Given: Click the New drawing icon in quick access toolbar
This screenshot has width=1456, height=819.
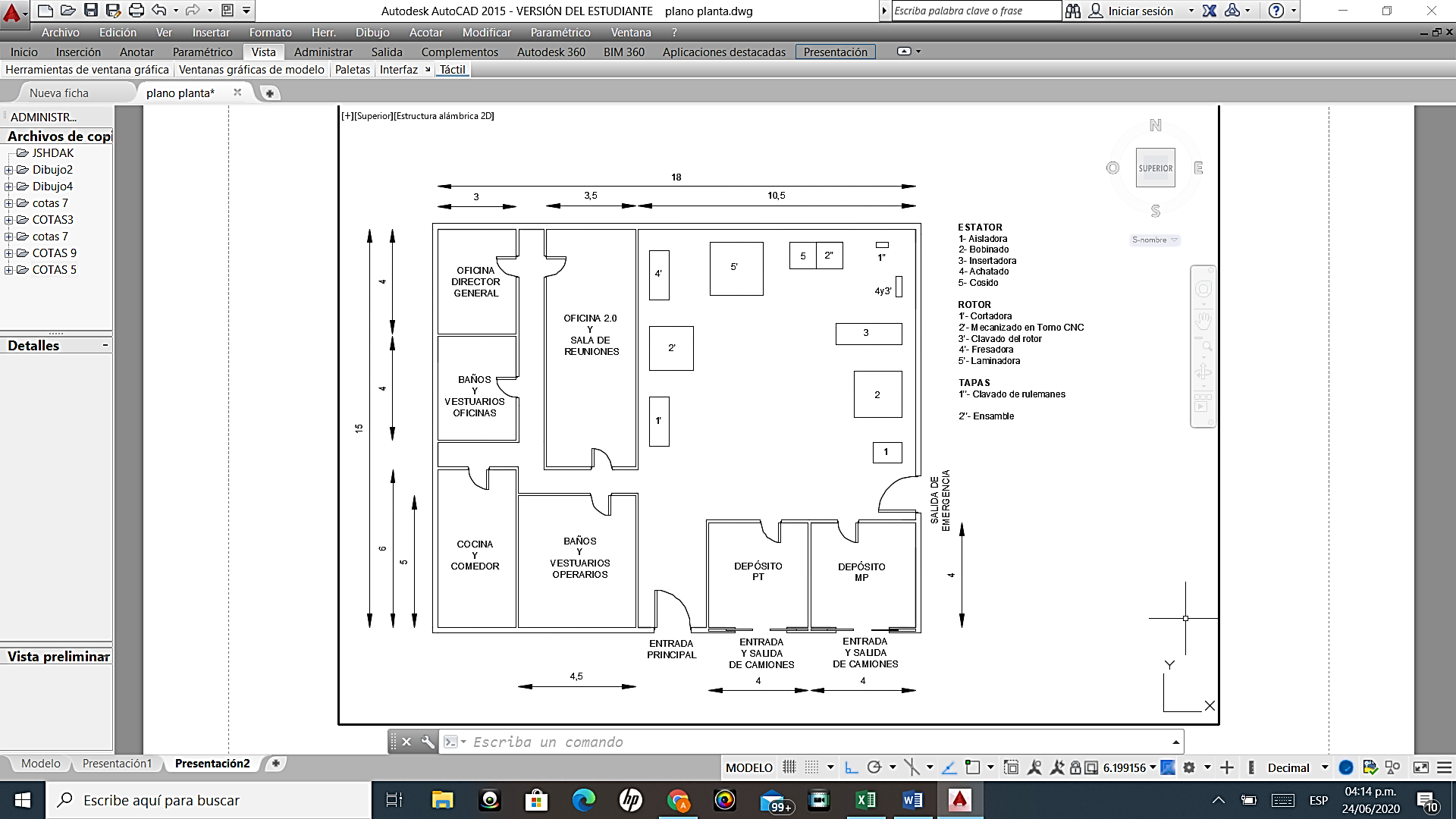Looking at the screenshot, I should tap(45, 11).
